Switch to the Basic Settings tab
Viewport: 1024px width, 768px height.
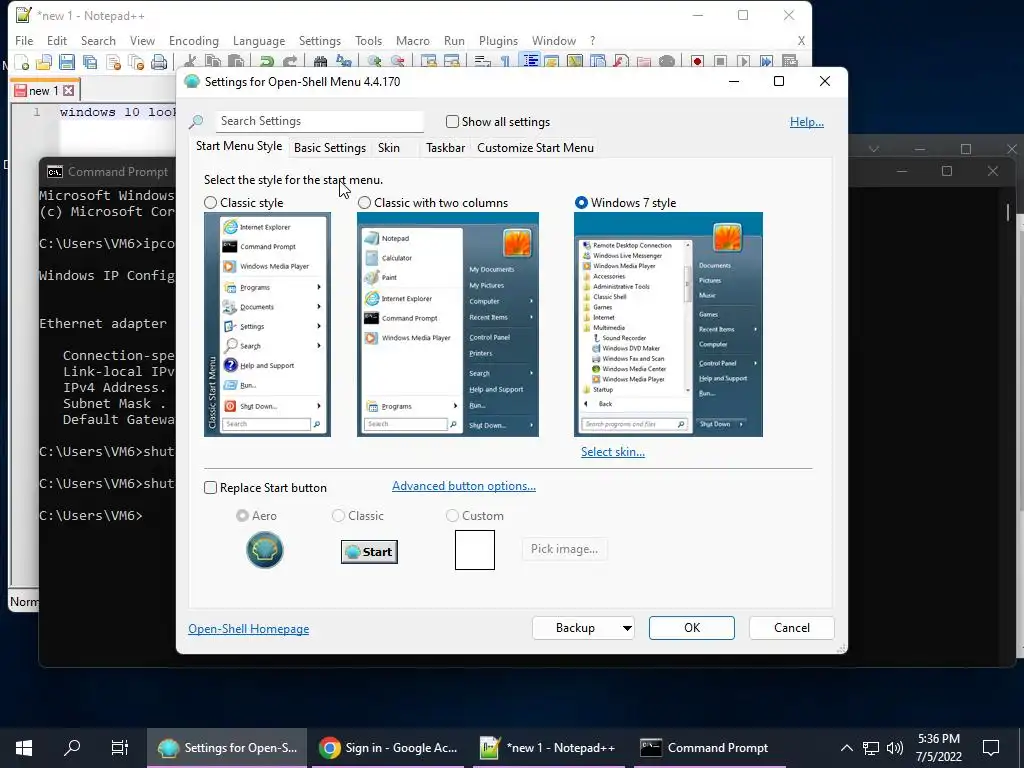click(330, 148)
